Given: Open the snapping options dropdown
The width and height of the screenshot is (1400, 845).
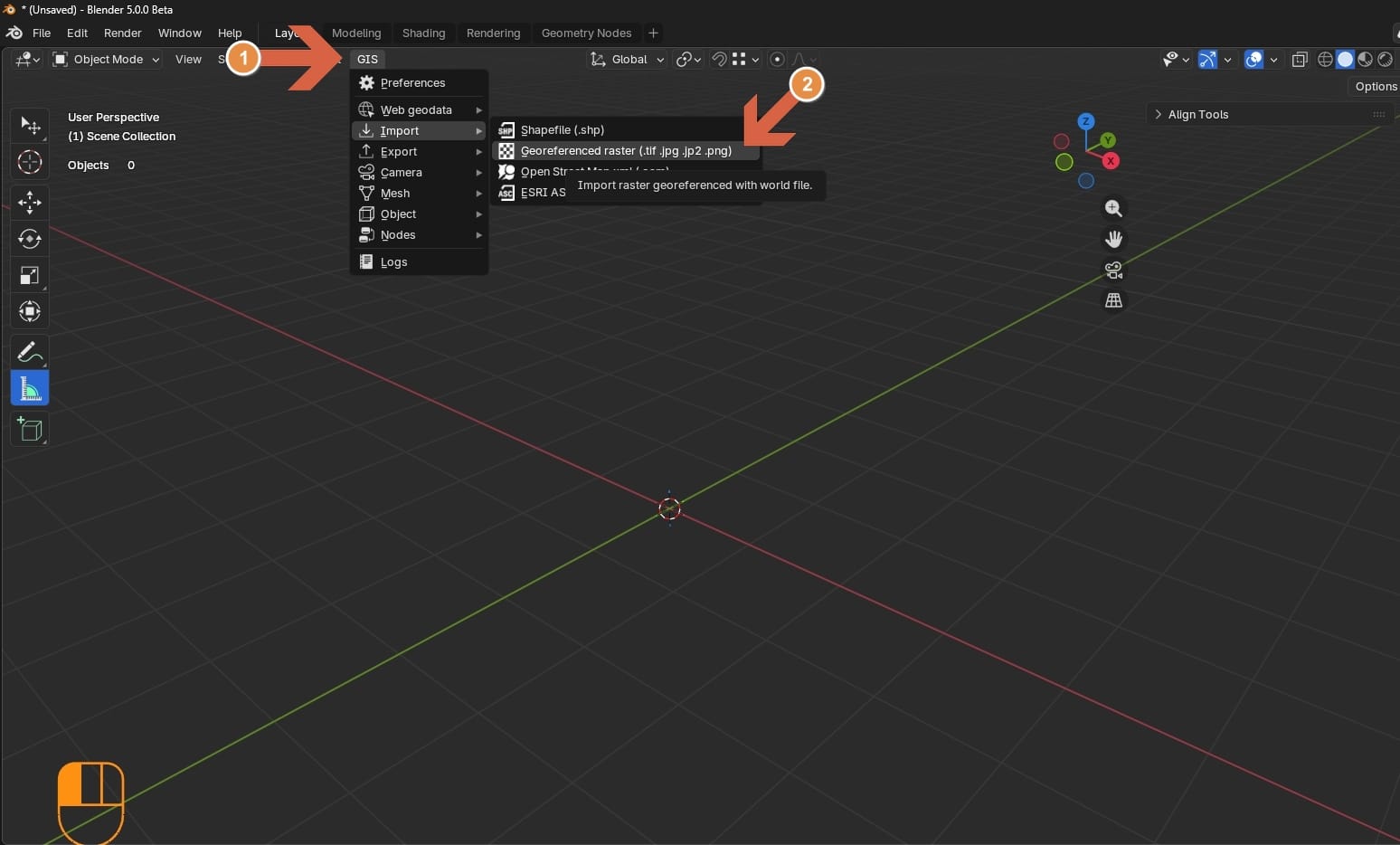Looking at the screenshot, I should click(746, 59).
